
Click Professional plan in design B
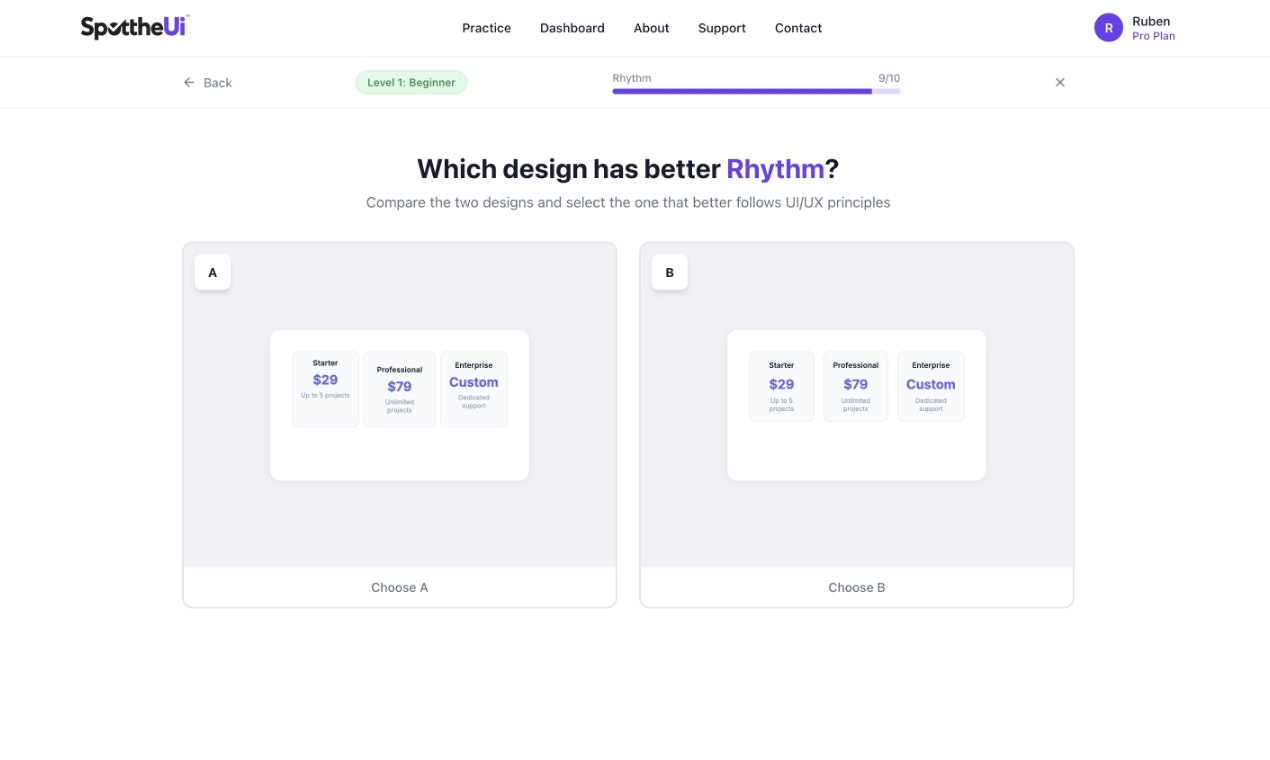(855, 386)
